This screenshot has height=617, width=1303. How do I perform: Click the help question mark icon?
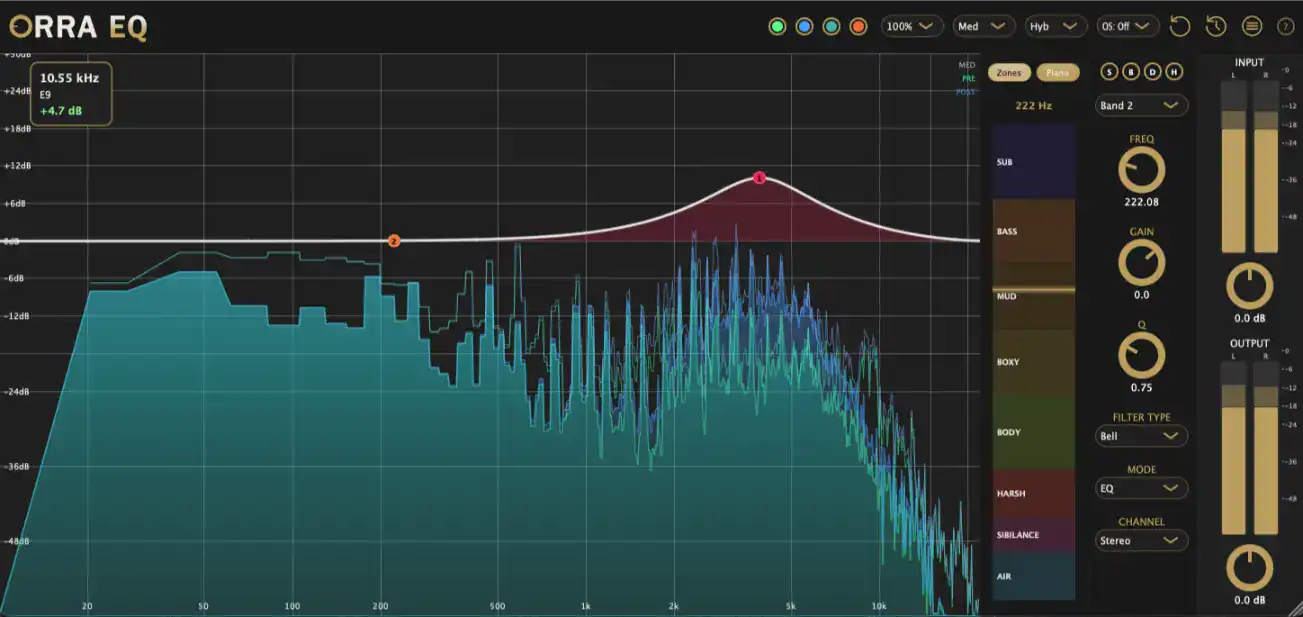click(x=1286, y=26)
